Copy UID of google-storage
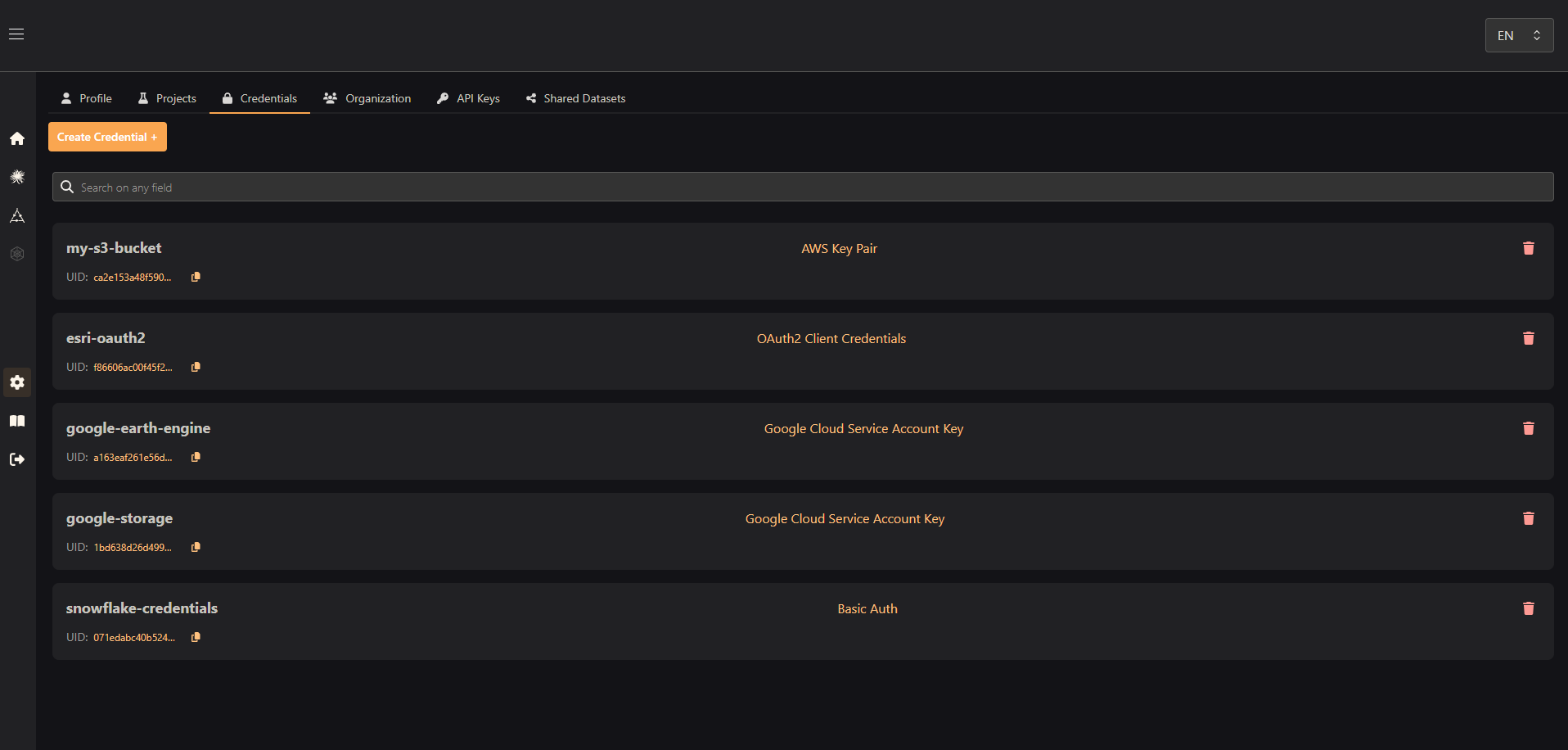Screen dimensions: 1568x750 196,547
